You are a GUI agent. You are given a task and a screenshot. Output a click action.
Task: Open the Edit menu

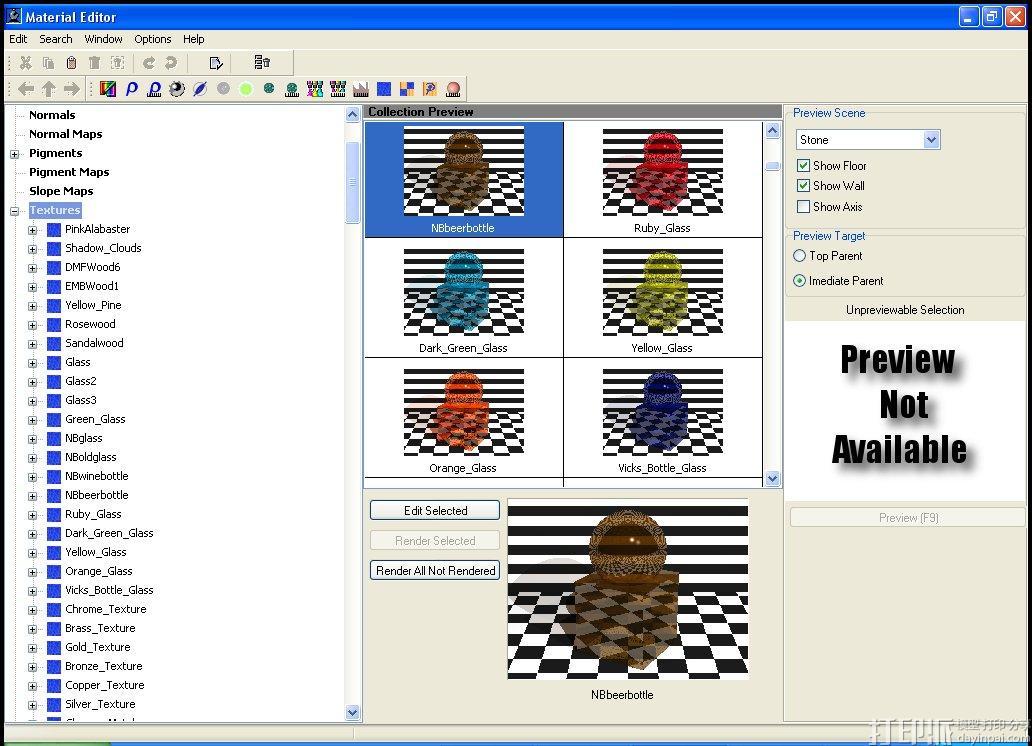[x=18, y=39]
